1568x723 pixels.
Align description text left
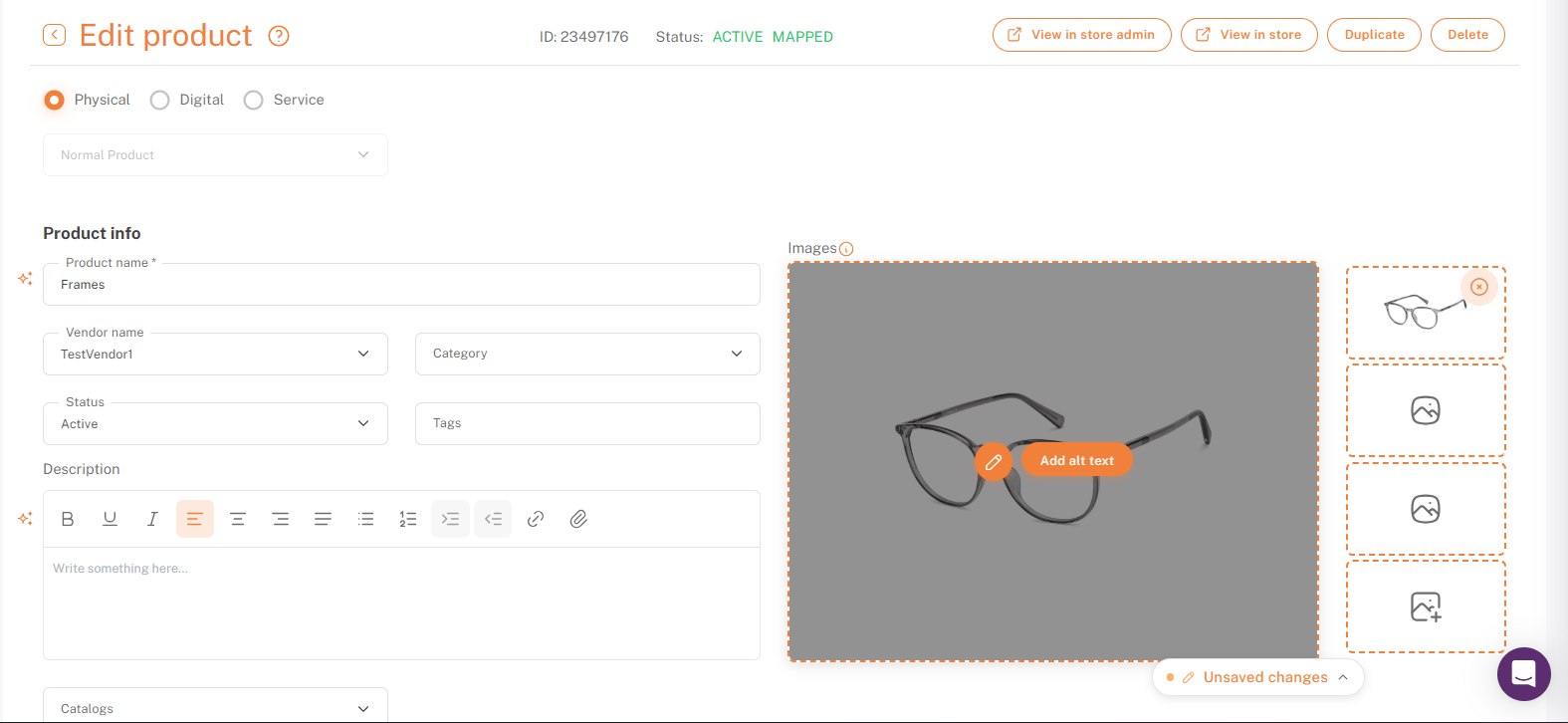point(195,519)
